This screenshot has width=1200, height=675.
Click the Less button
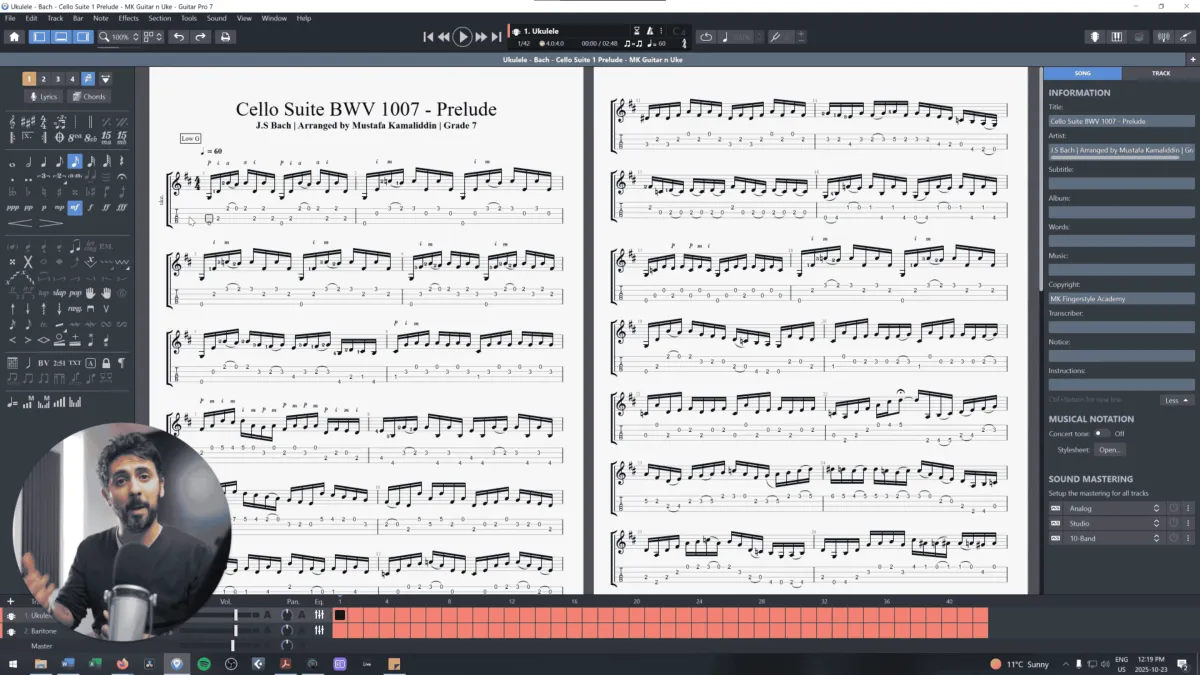[1175, 400]
